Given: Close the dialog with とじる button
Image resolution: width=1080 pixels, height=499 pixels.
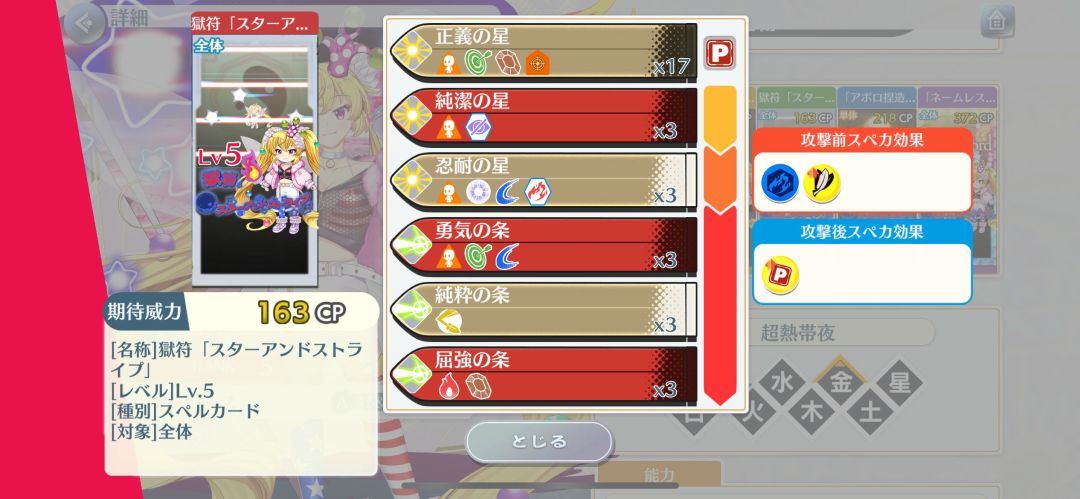Looking at the screenshot, I should [x=539, y=442].
